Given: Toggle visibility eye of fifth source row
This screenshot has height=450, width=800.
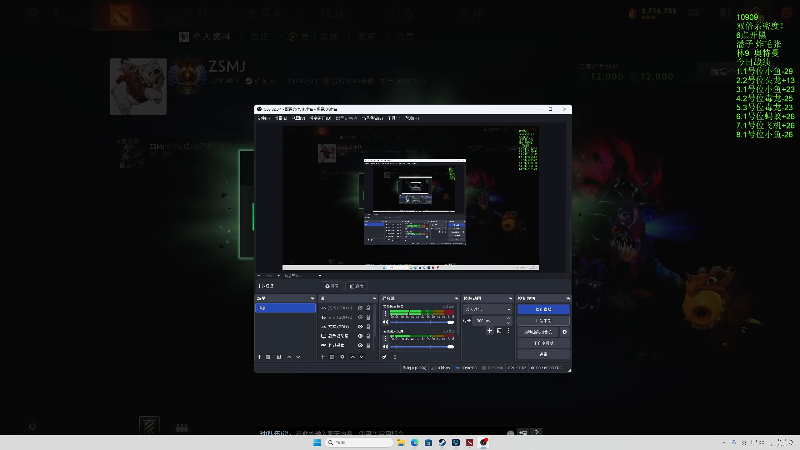Looking at the screenshot, I should coord(360,345).
